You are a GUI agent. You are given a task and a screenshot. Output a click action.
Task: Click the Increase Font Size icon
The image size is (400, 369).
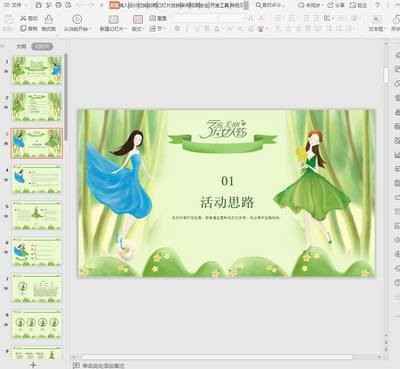coord(251,18)
